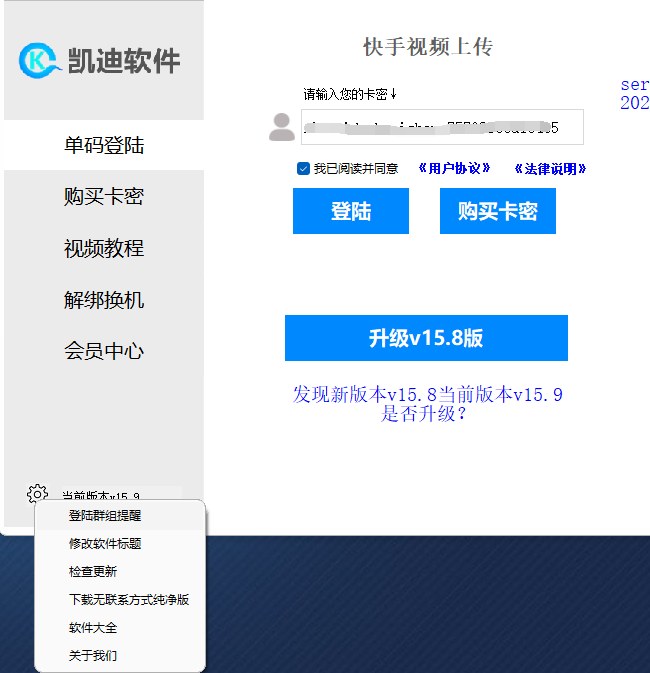The height and width of the screenshot is (673, 650).
Task: Click the 当前版本v15.9 status text
Action: point(101,496)
